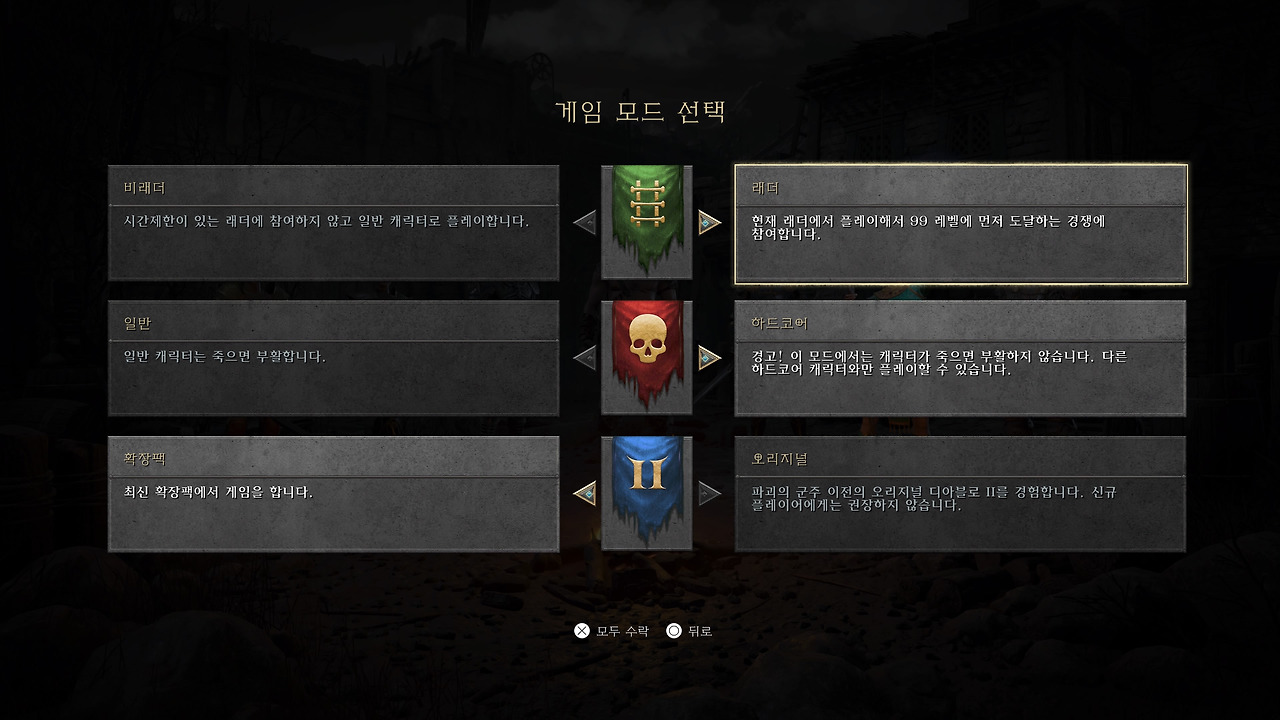The height and width of the screenshot is (720, 1280).
Task: Click left arrow beside skull banner
Action: pos(584,357)
